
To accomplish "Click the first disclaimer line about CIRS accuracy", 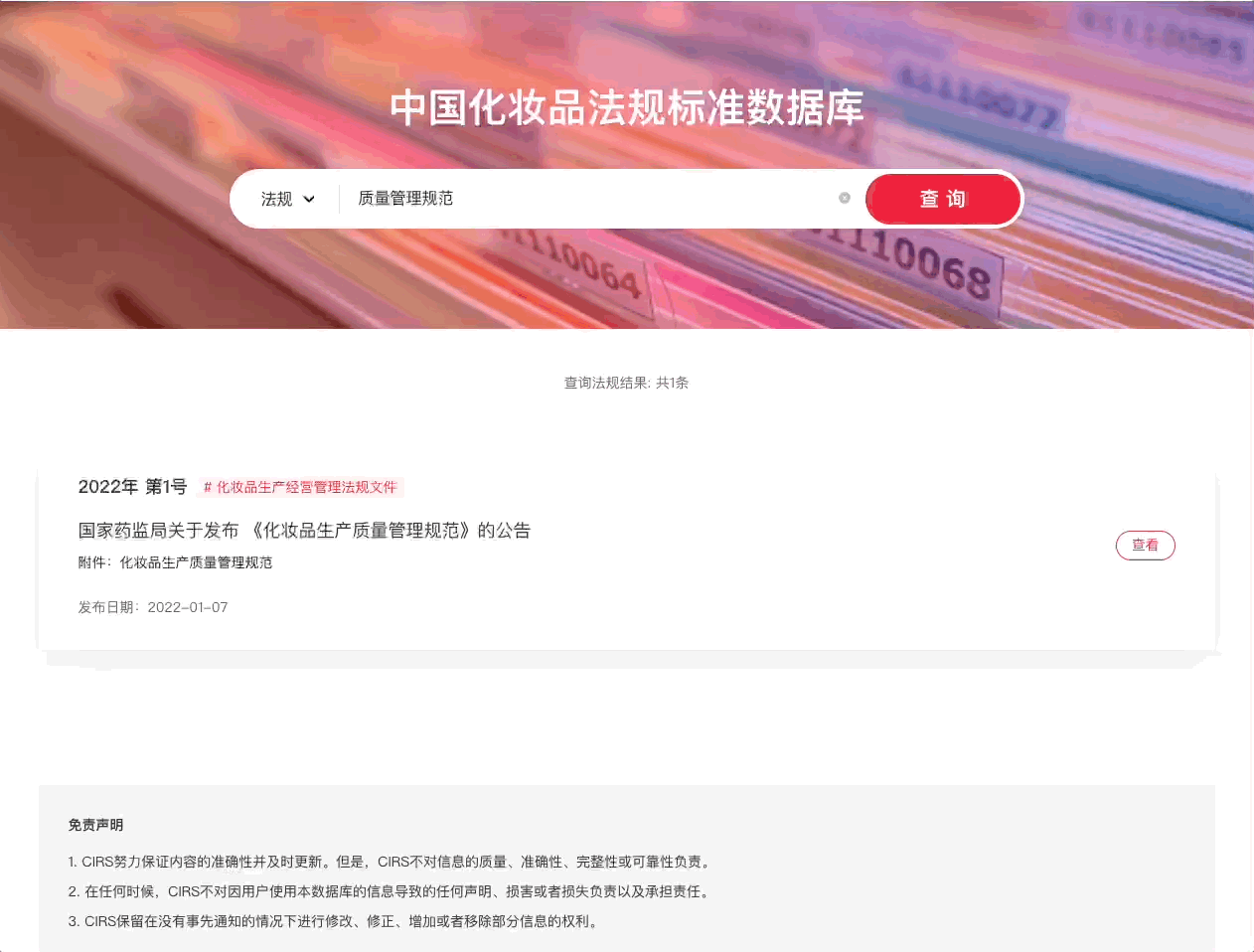I will (x=391, y=862).
